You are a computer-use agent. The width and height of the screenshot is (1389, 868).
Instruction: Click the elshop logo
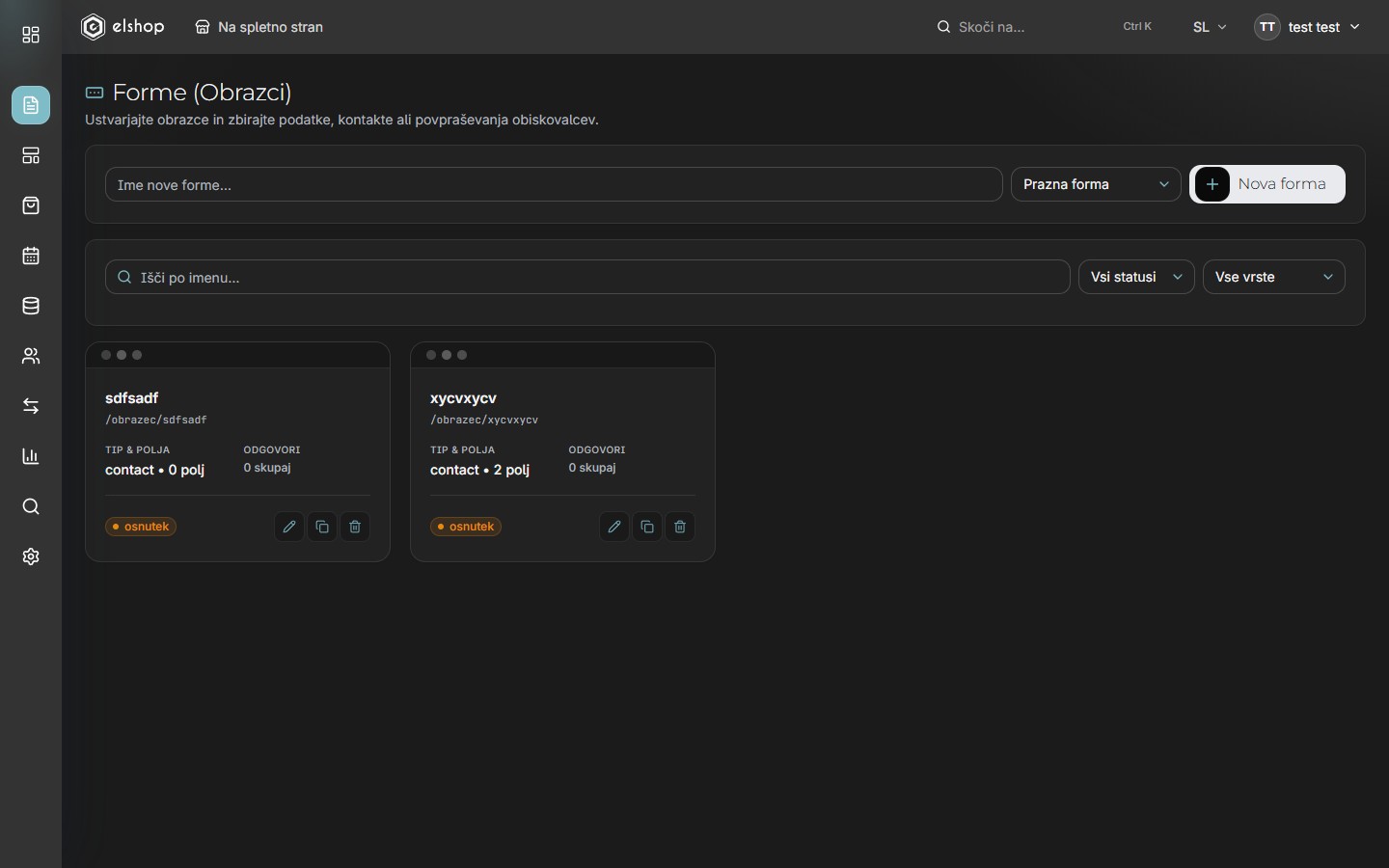(123, 27)
